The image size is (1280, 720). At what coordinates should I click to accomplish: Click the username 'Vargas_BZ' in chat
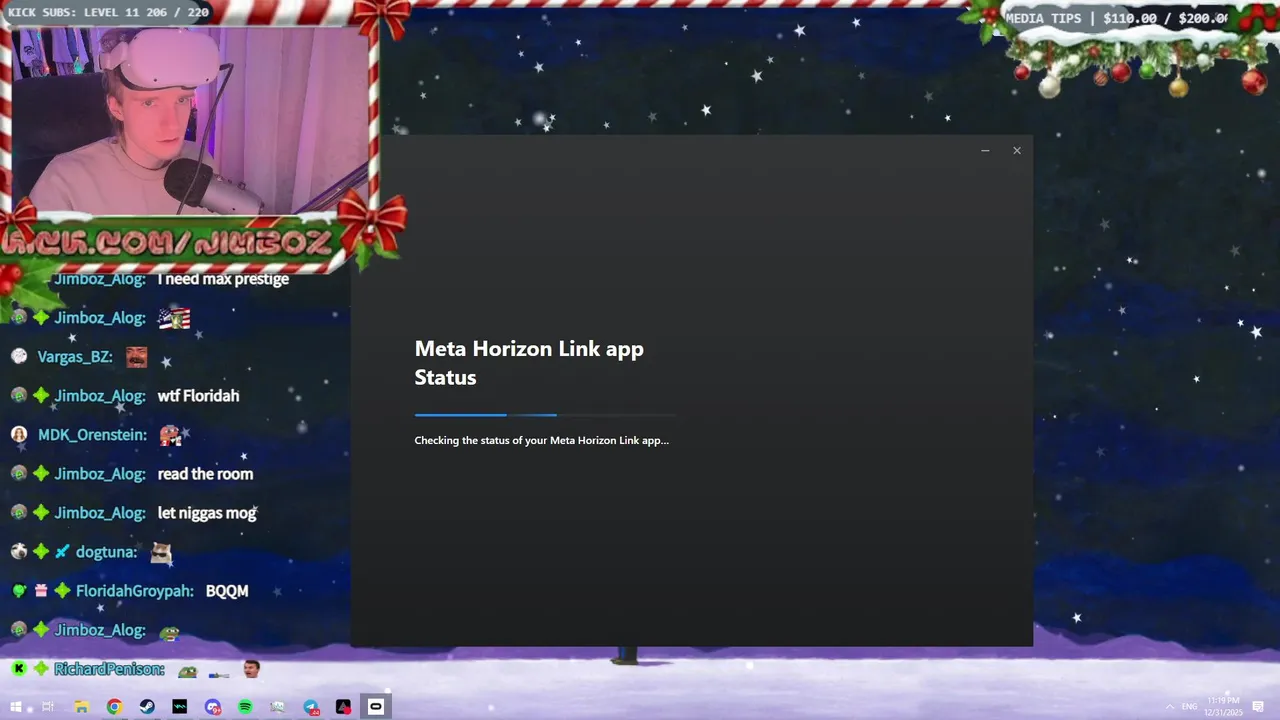(x=75, y=357)
